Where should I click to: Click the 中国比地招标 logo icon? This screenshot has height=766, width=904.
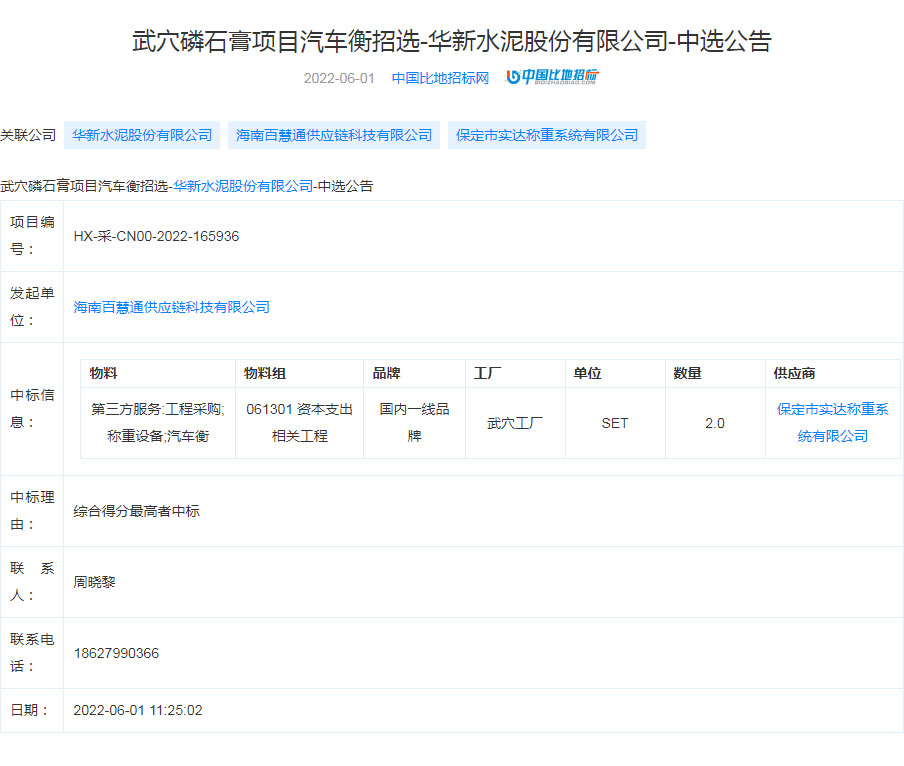[x=552, y=77]
